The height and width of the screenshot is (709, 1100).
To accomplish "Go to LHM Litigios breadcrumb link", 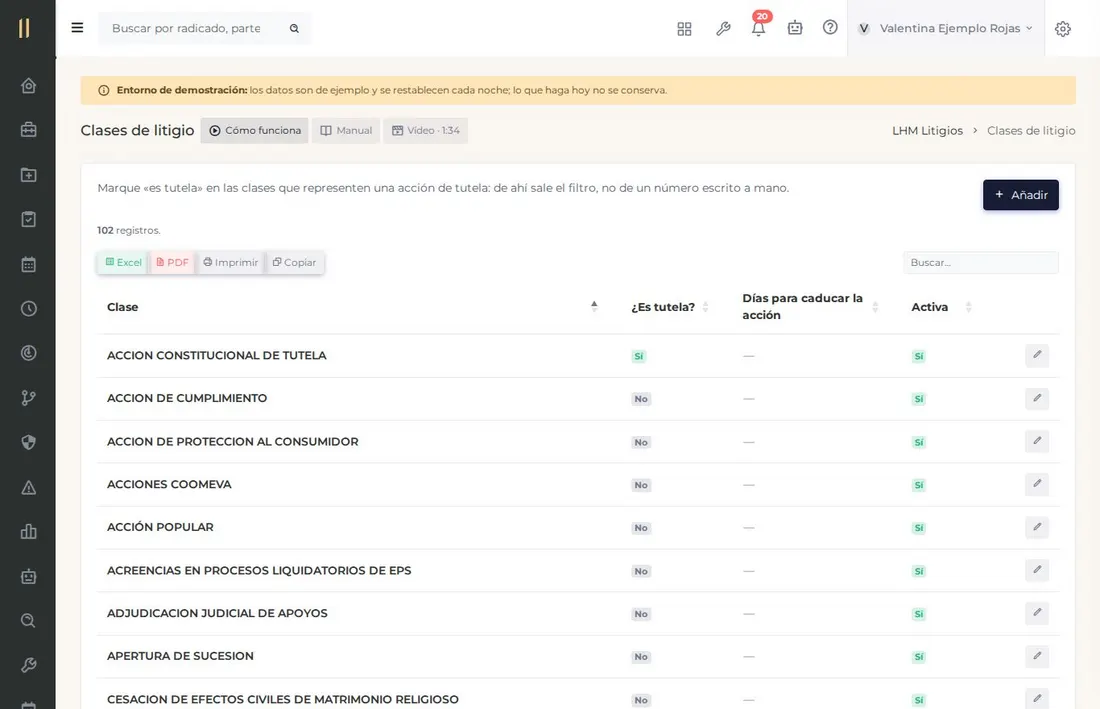I will click(x=927, y=130).
